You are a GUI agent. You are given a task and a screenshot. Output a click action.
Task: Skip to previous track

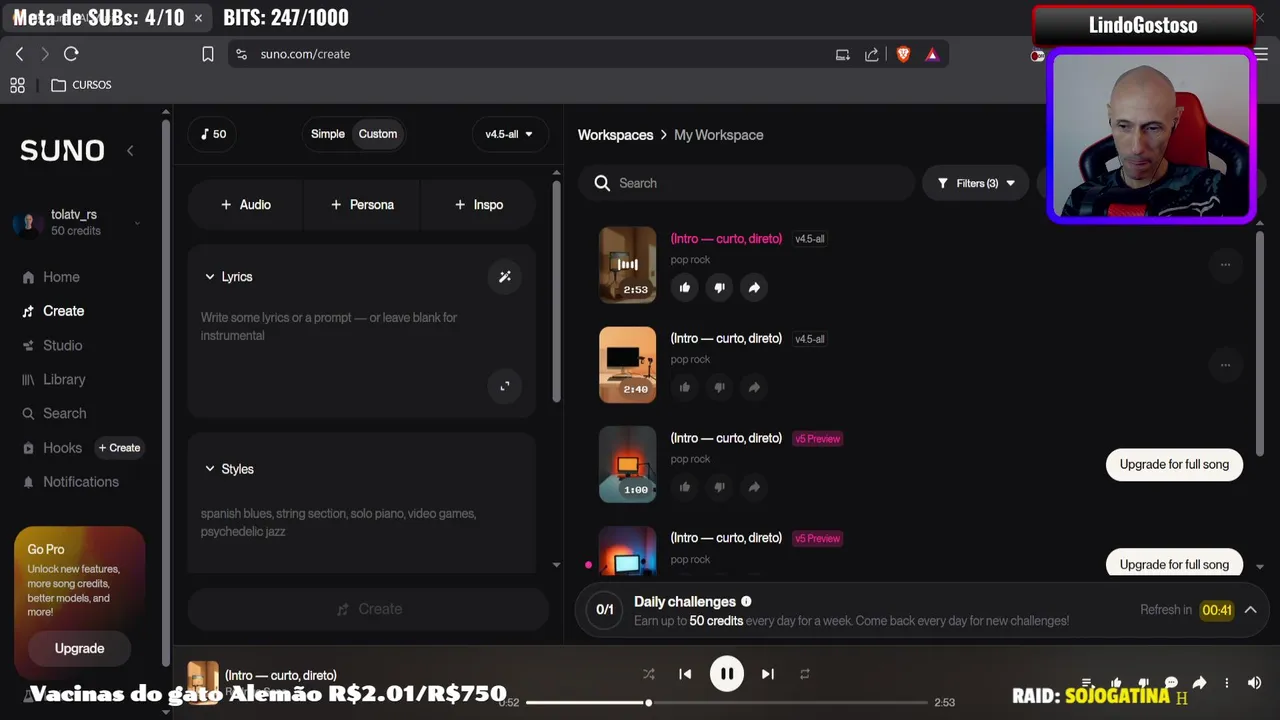tap(685, 674)
